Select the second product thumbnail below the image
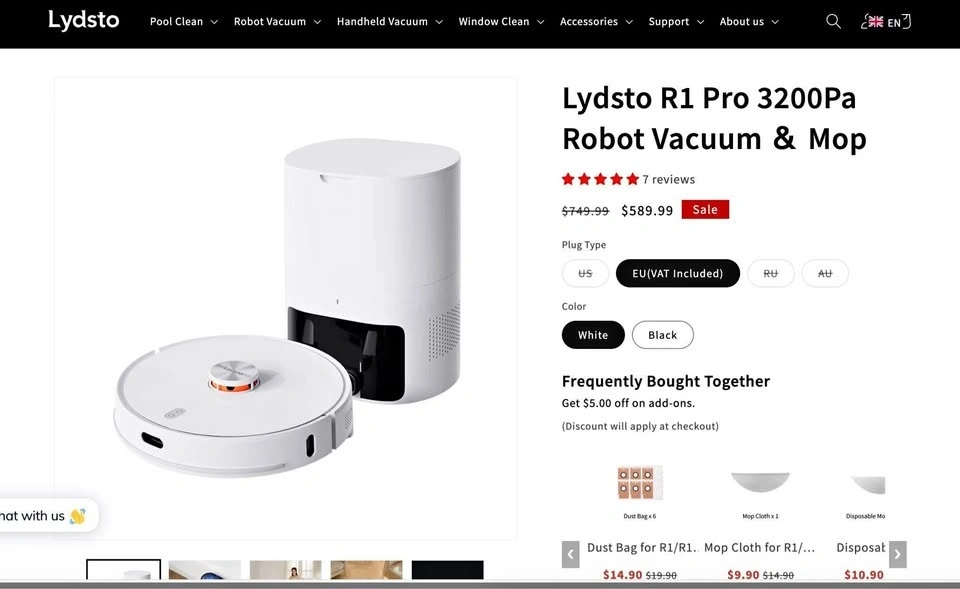Viewport: 960px width, 589px height. (x=204, y=569)
